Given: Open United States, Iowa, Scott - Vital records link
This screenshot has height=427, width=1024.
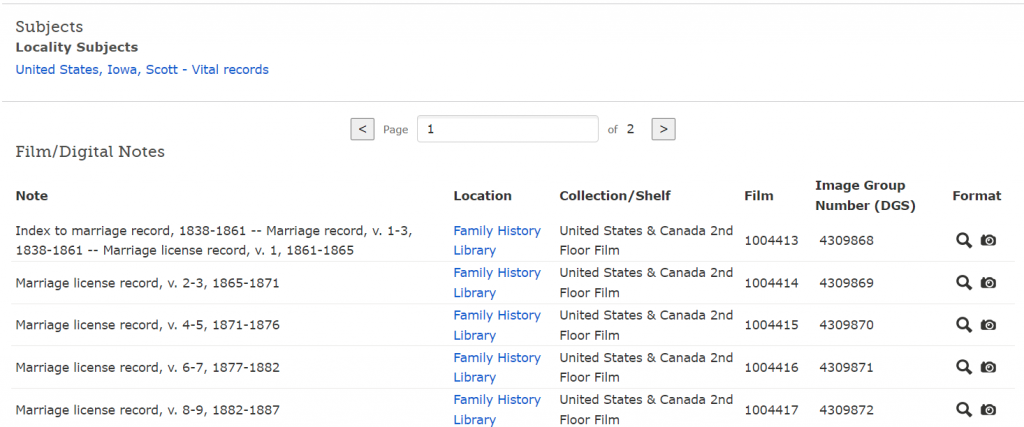Looking at the screenshot, I should (x=142, y=70).
